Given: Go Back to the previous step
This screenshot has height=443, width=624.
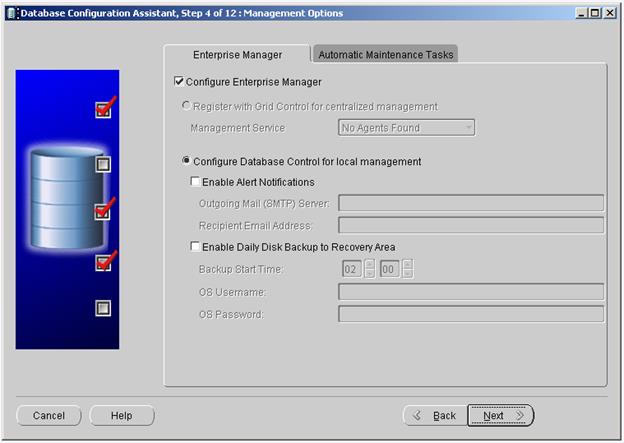Looking at the screenshot, I should 435,416.
